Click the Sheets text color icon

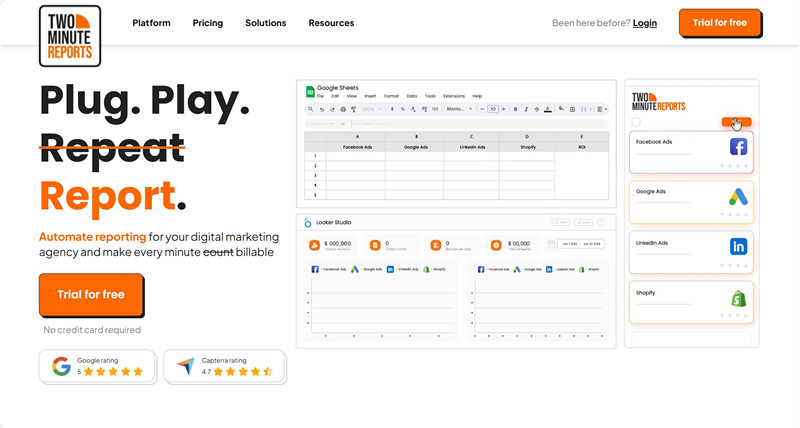(x=547, y=109)
